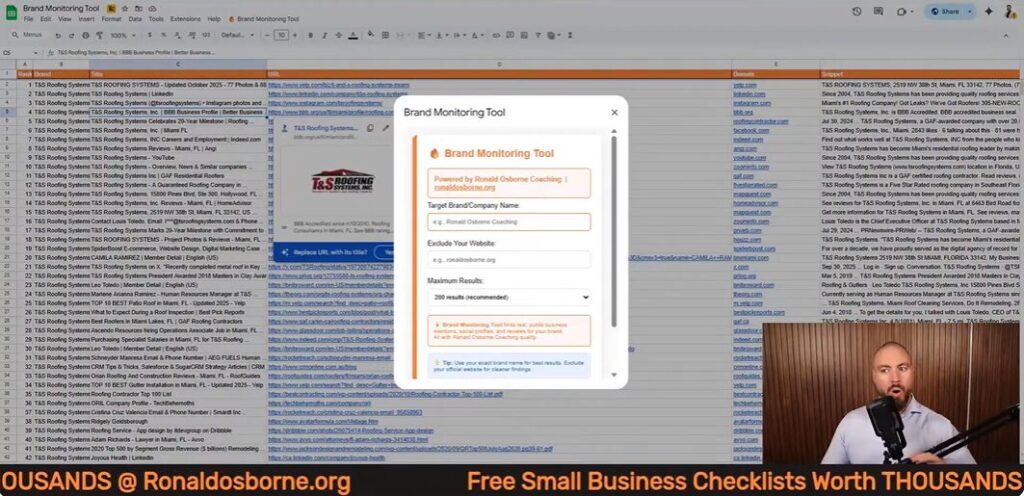Open the Insert menu
Image resolution: width=1024 pixels, height=496 pixels.
pyautogui.click(x=86, y=19)
